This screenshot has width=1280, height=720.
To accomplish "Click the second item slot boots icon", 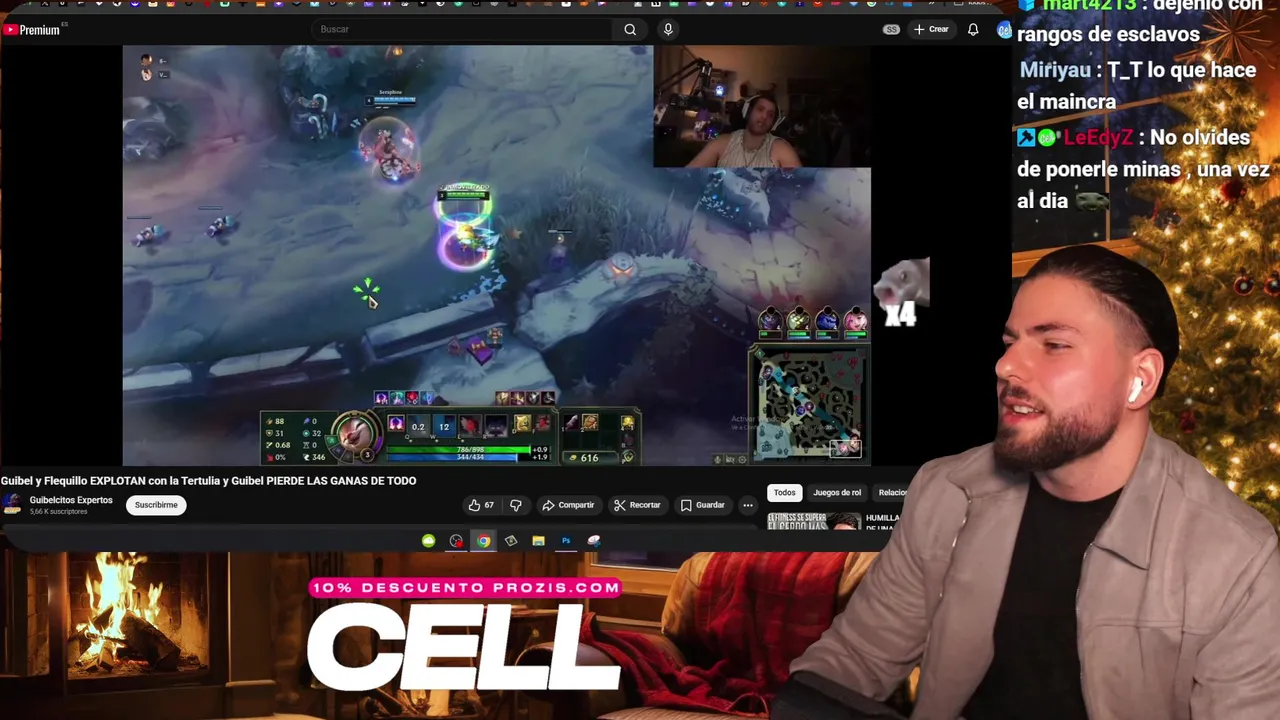I will click(x=589, y=423).
